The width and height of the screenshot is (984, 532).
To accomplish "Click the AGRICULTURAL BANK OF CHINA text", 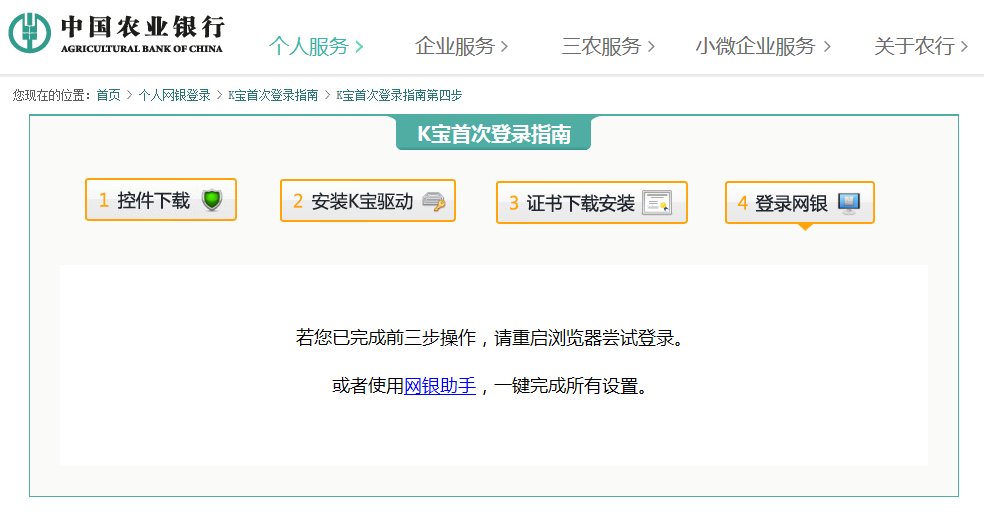I will (x=142, y=49).
